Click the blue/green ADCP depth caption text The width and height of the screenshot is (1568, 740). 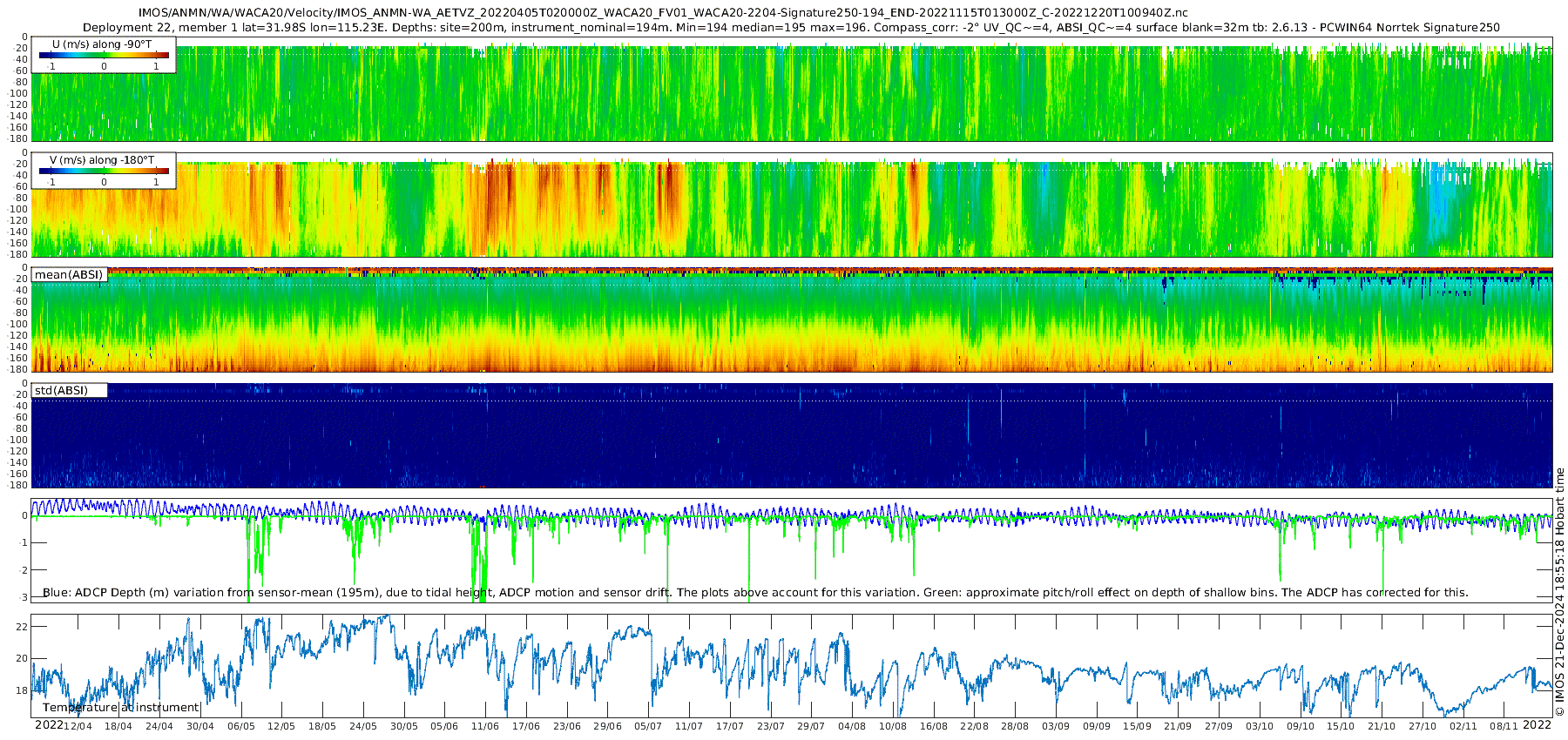pos(755,593)
